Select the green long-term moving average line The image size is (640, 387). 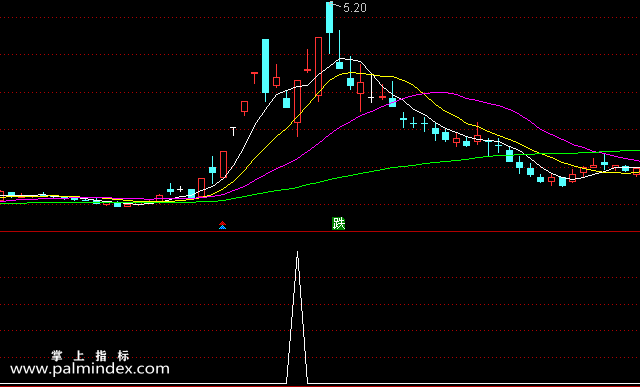pyautogui.click(x=408, y=166)
